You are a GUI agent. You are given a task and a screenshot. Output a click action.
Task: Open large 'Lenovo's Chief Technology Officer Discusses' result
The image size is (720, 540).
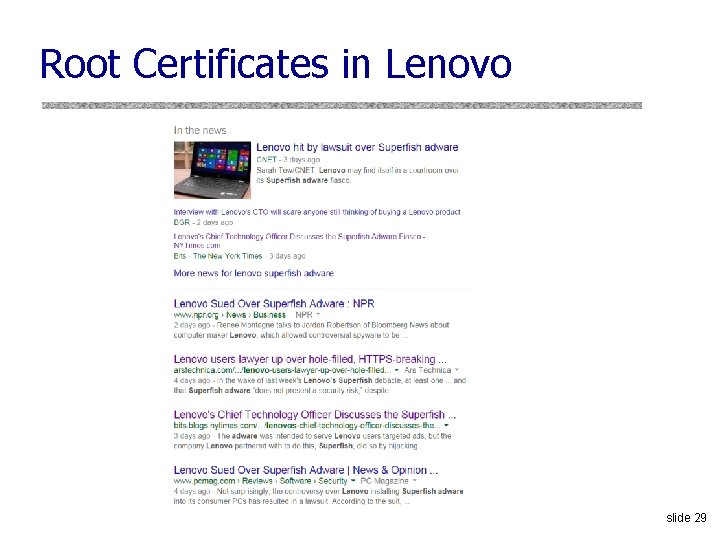(315, 415)
